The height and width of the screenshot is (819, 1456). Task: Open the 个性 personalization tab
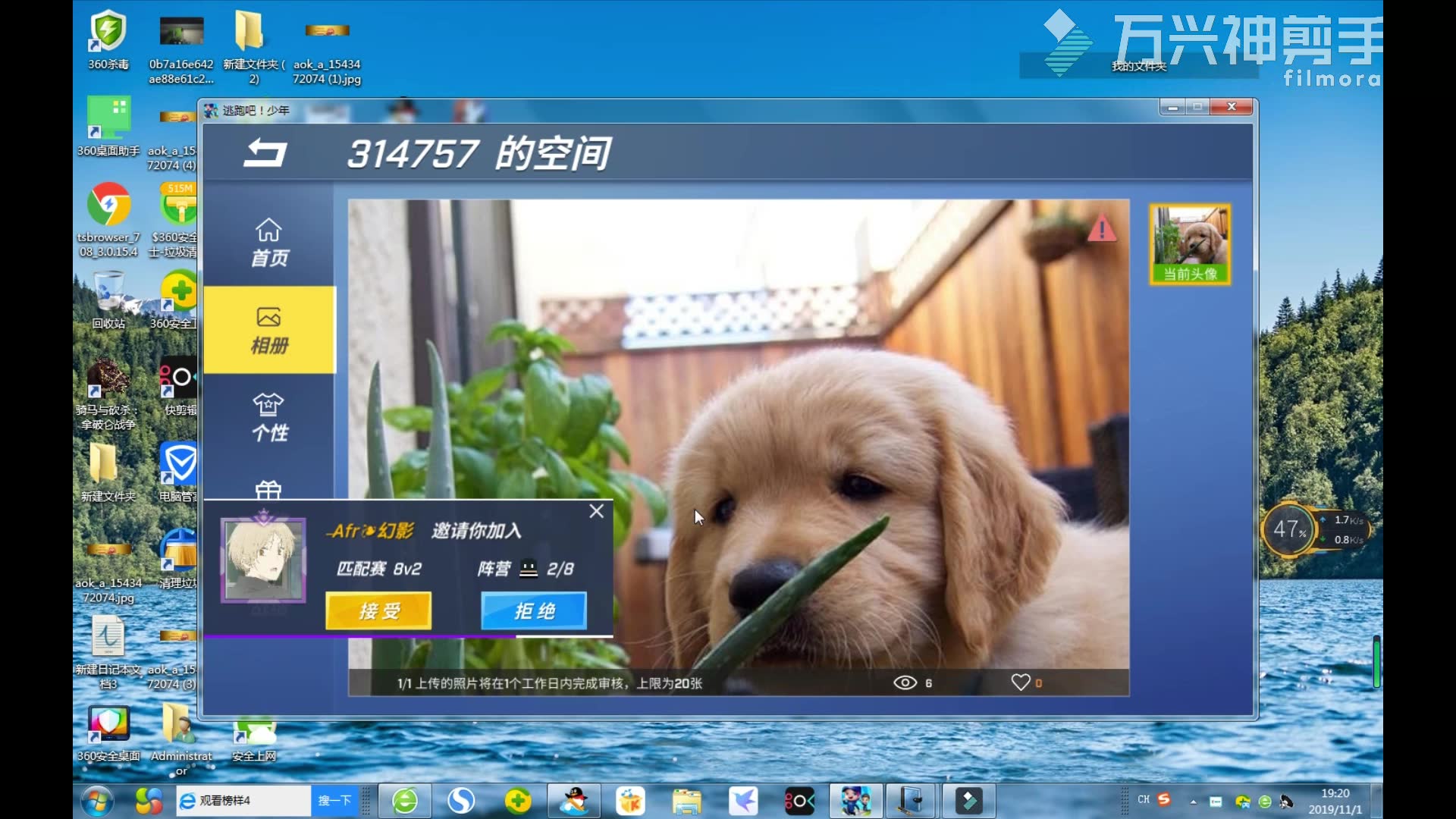tap(269, 417)
